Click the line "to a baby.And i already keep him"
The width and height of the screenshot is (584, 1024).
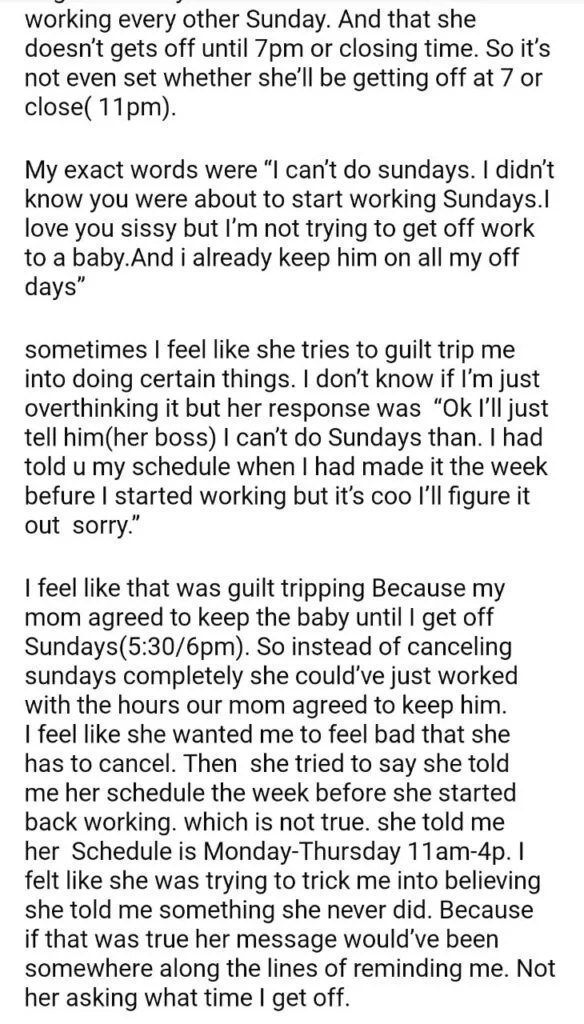(272, 259)
